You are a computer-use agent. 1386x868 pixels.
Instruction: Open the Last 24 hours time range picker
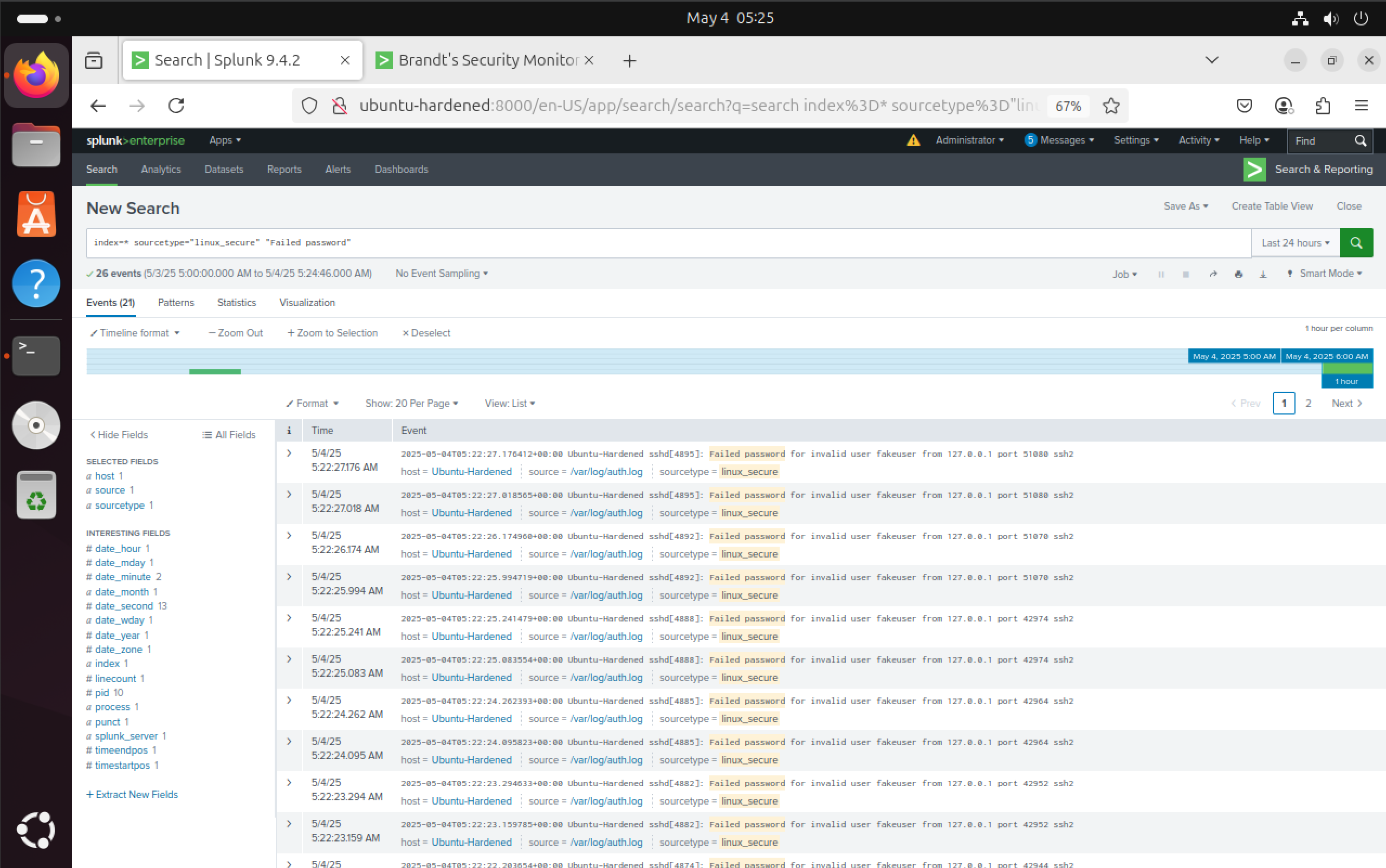point(1295,243)
